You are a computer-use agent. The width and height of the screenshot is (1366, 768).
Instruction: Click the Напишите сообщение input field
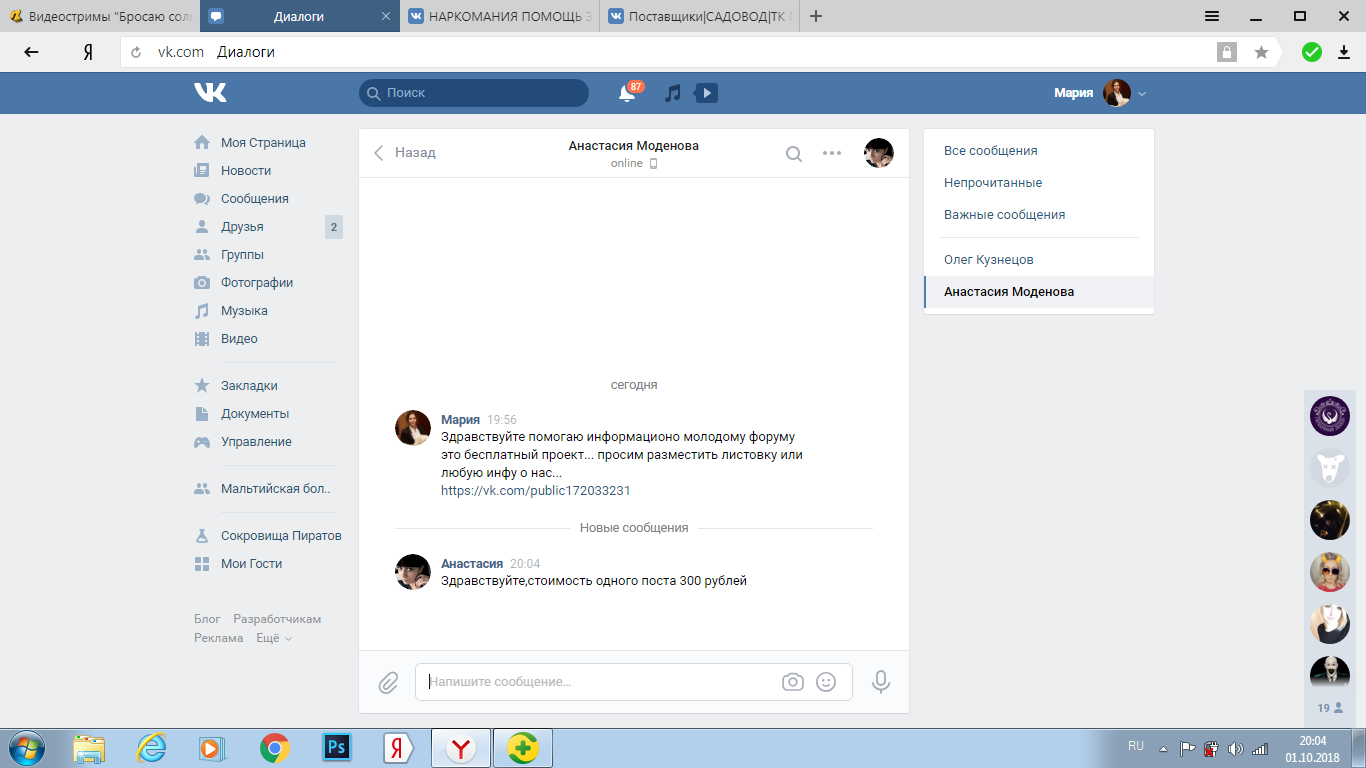(x=600, y=682)
